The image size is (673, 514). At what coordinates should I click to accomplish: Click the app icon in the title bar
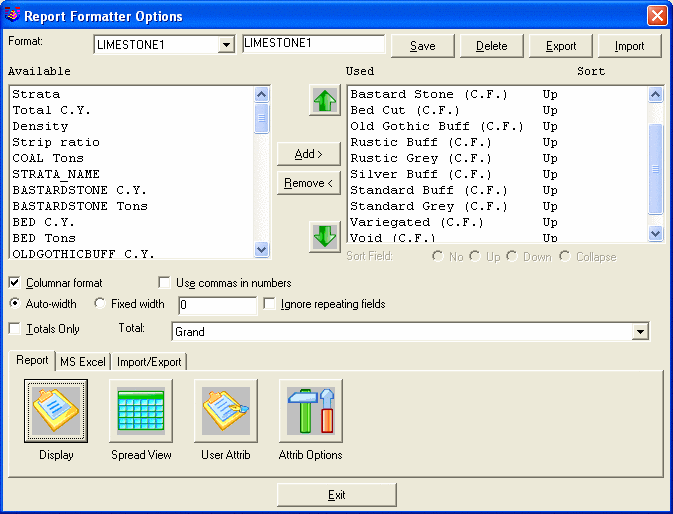(13, 15)
